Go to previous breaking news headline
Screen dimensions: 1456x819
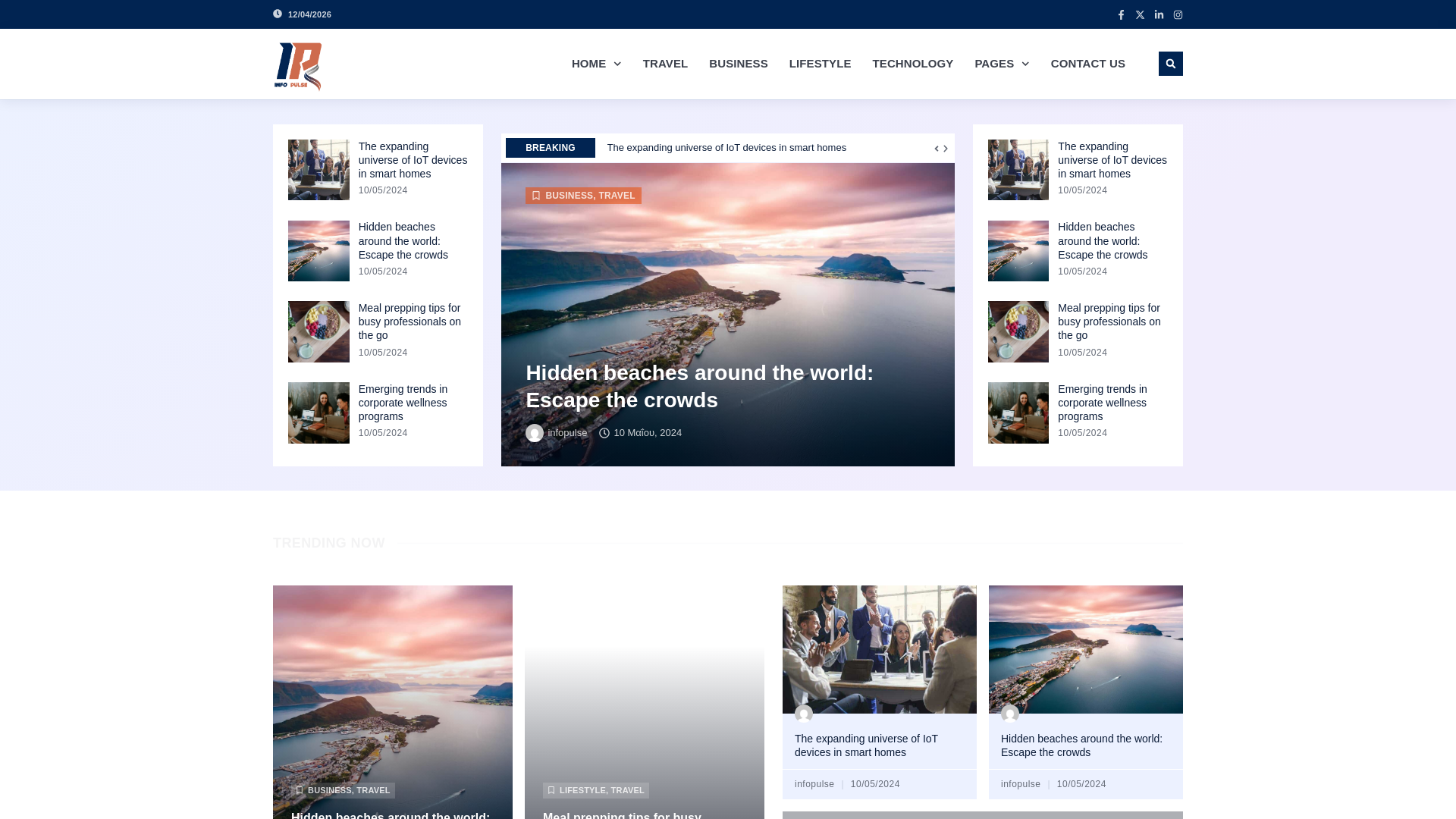tap(937, 149)
